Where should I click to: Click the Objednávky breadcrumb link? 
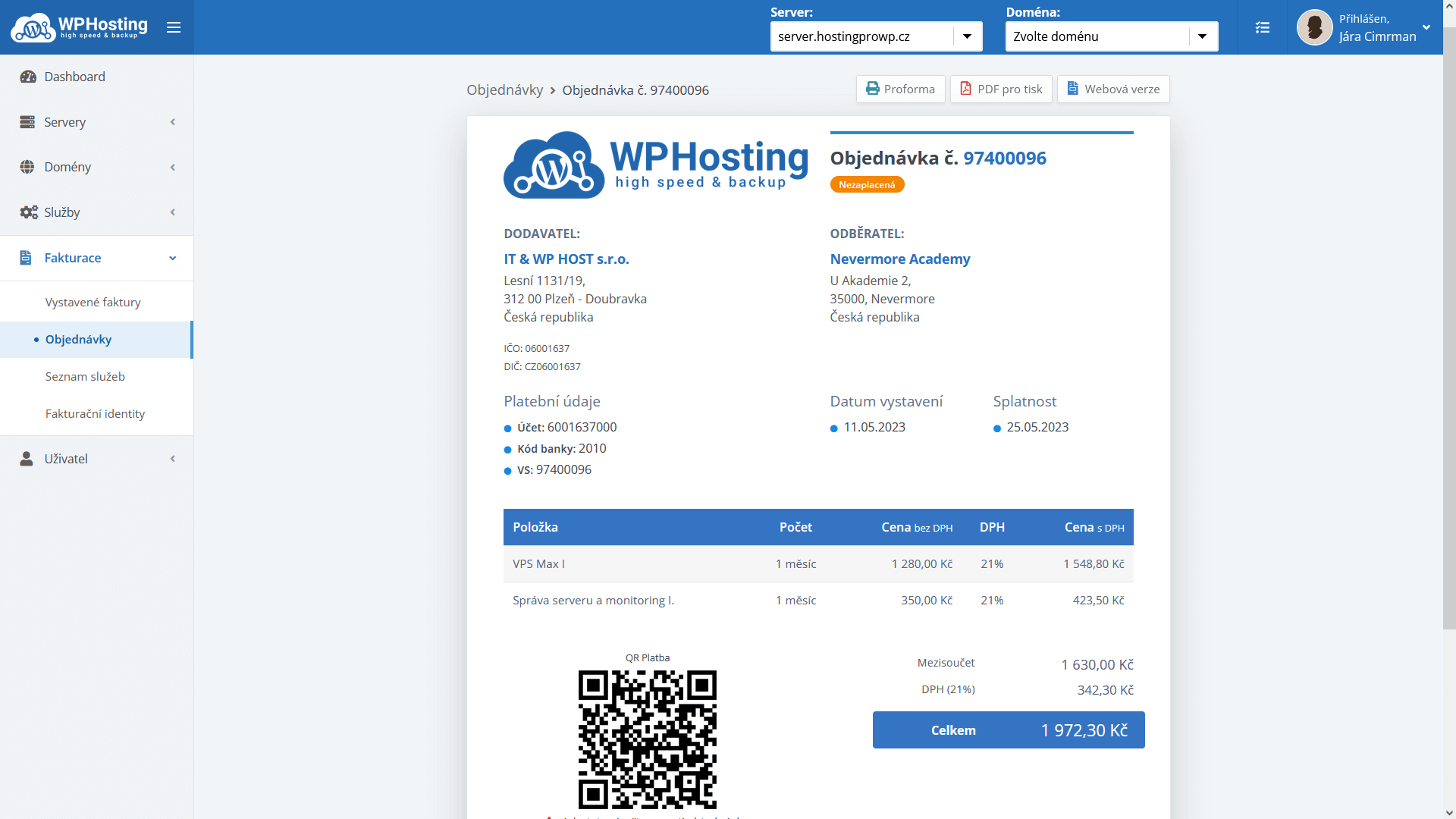pyautogui.click(x=504, y=90)
